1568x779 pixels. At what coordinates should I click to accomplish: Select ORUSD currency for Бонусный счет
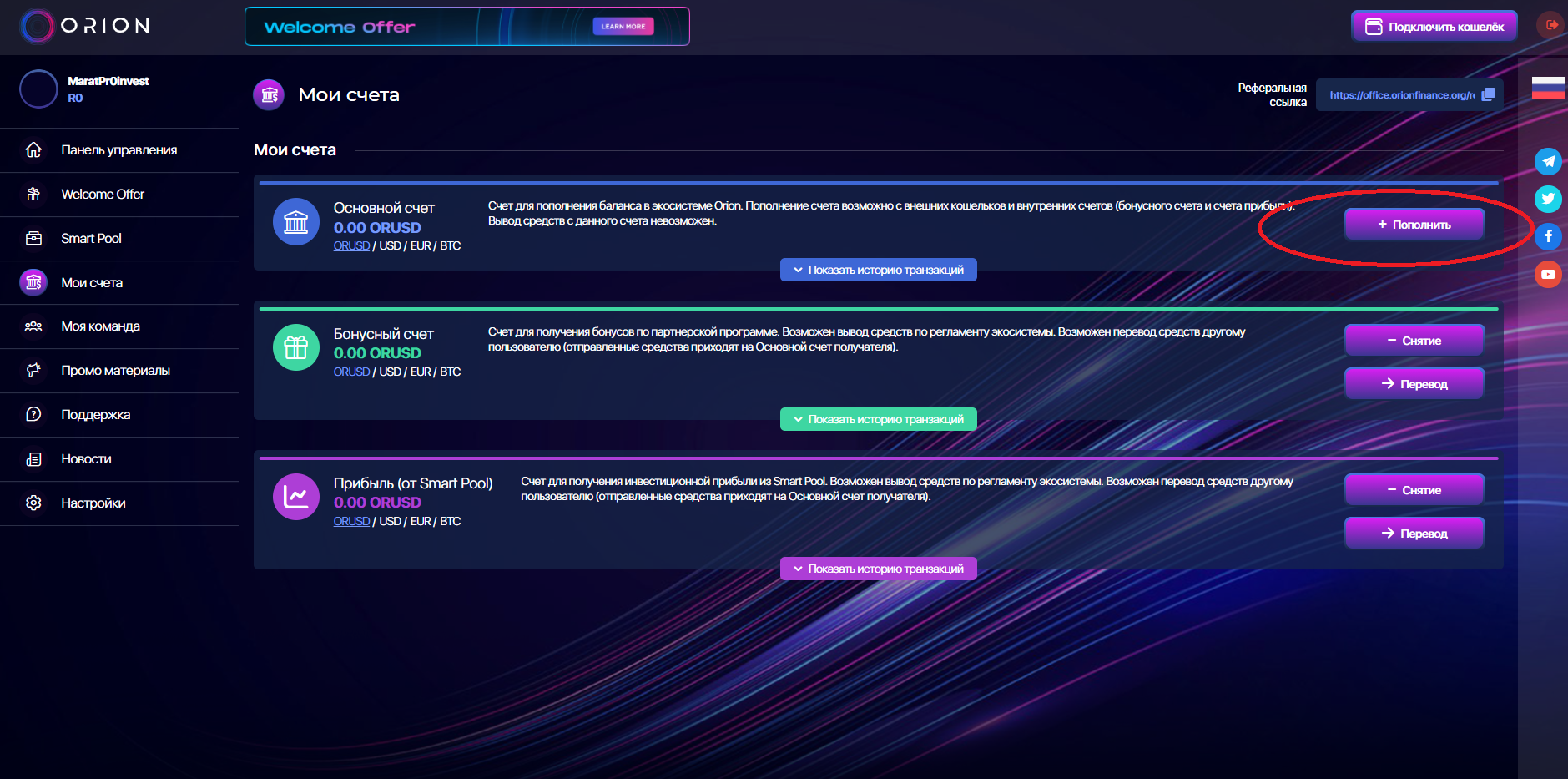tap(351, 372)
